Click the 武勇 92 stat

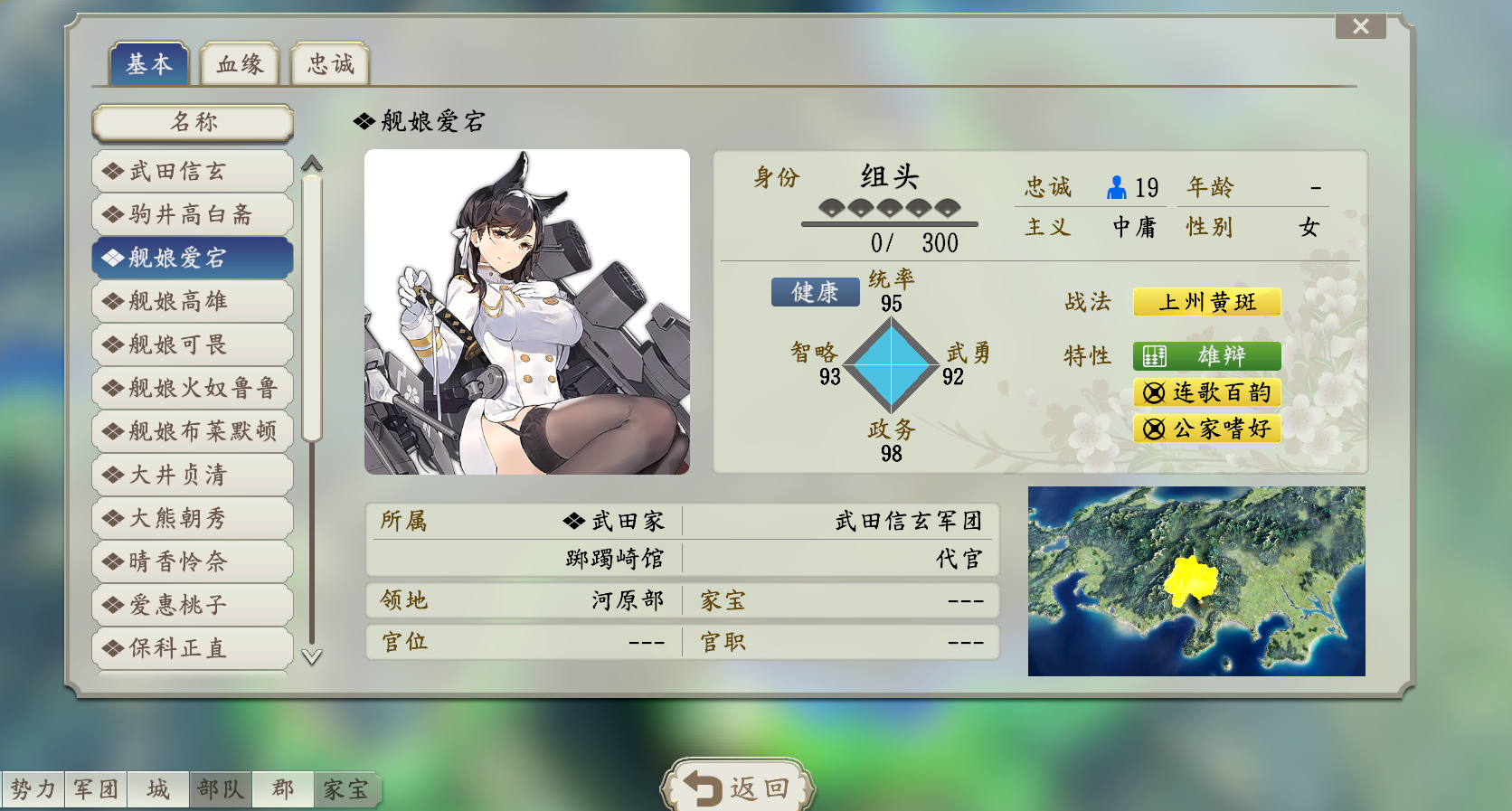[x=968, y=363]
